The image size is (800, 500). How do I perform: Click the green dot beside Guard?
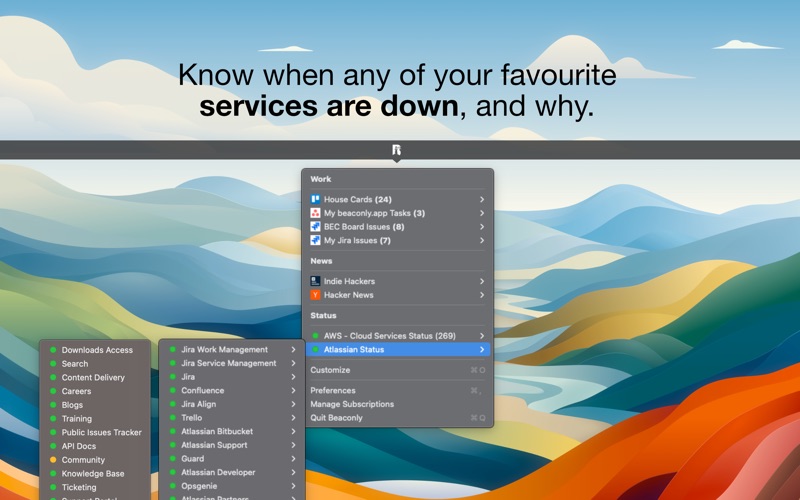pyautogui.click(x=172, y=459)
